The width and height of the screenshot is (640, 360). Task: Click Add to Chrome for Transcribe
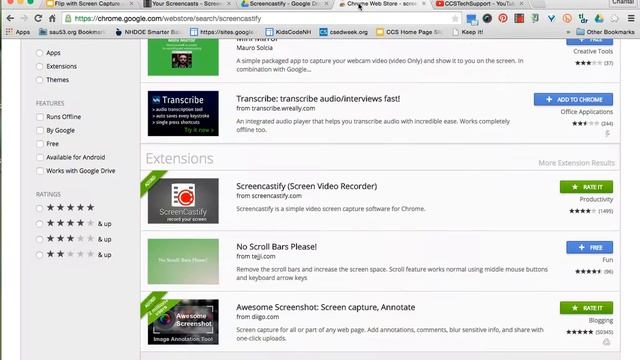[573, 100]
